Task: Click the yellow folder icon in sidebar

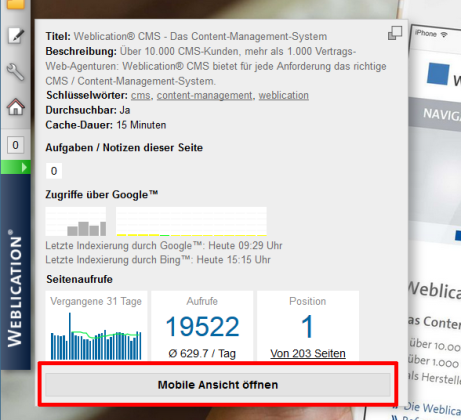Action: click(16, 4)
